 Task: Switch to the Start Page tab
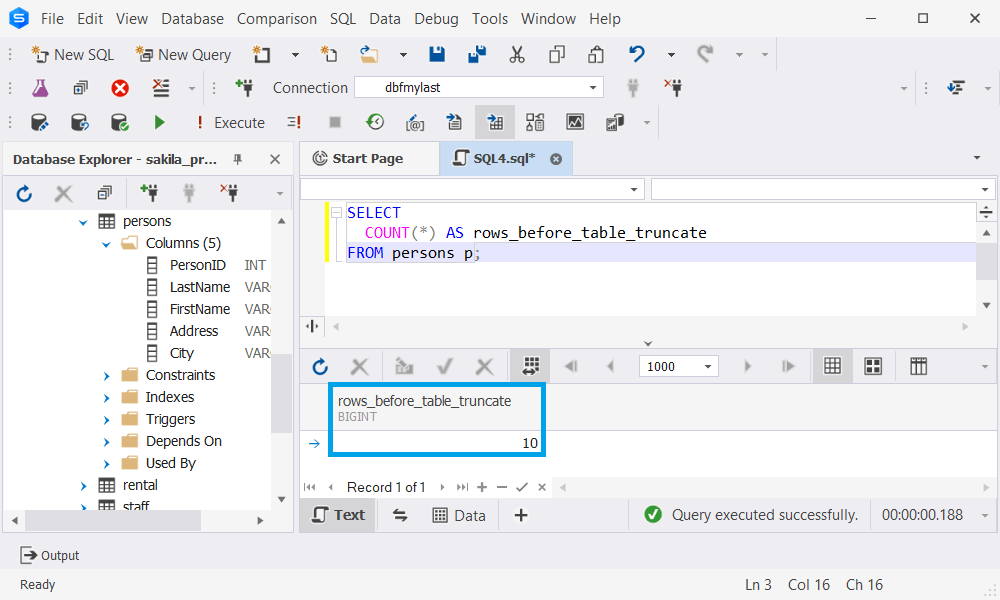(370, 157)
